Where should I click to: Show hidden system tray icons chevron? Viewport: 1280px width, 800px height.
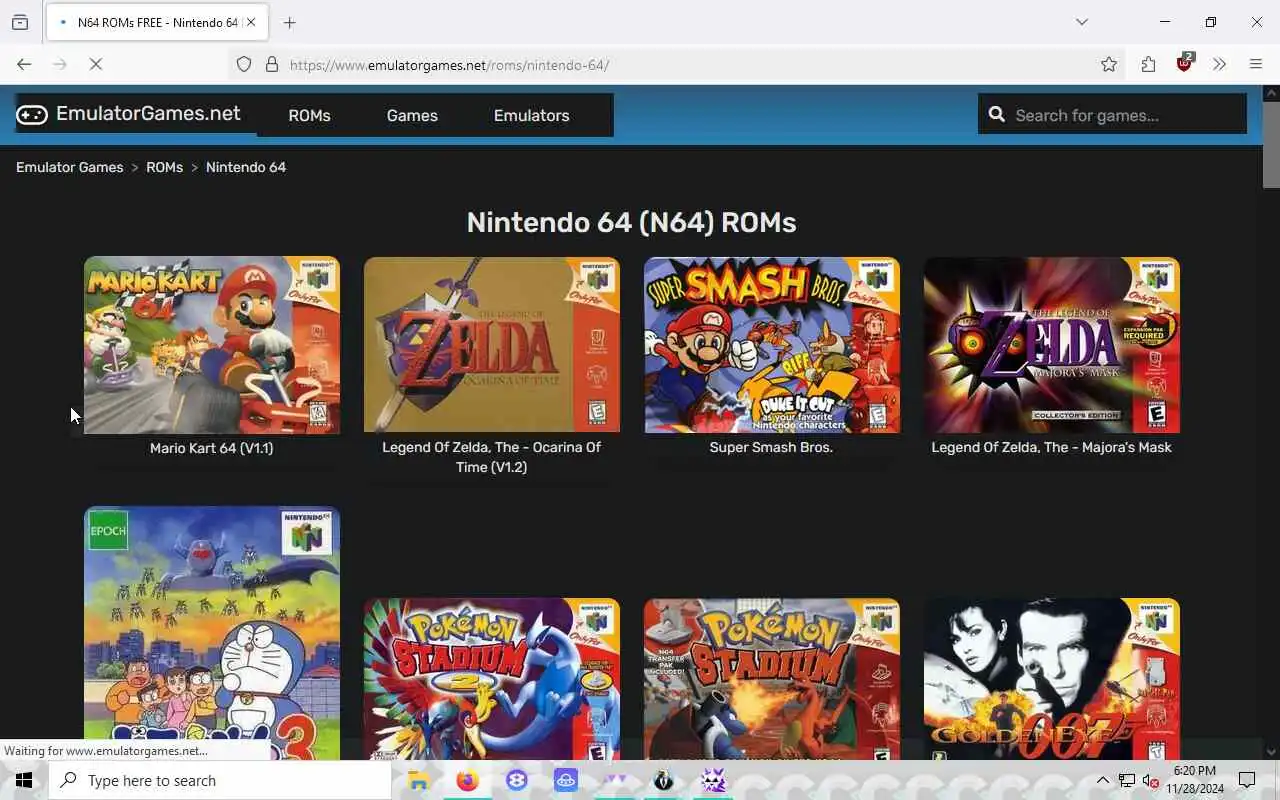click(x=1102, y=780)
